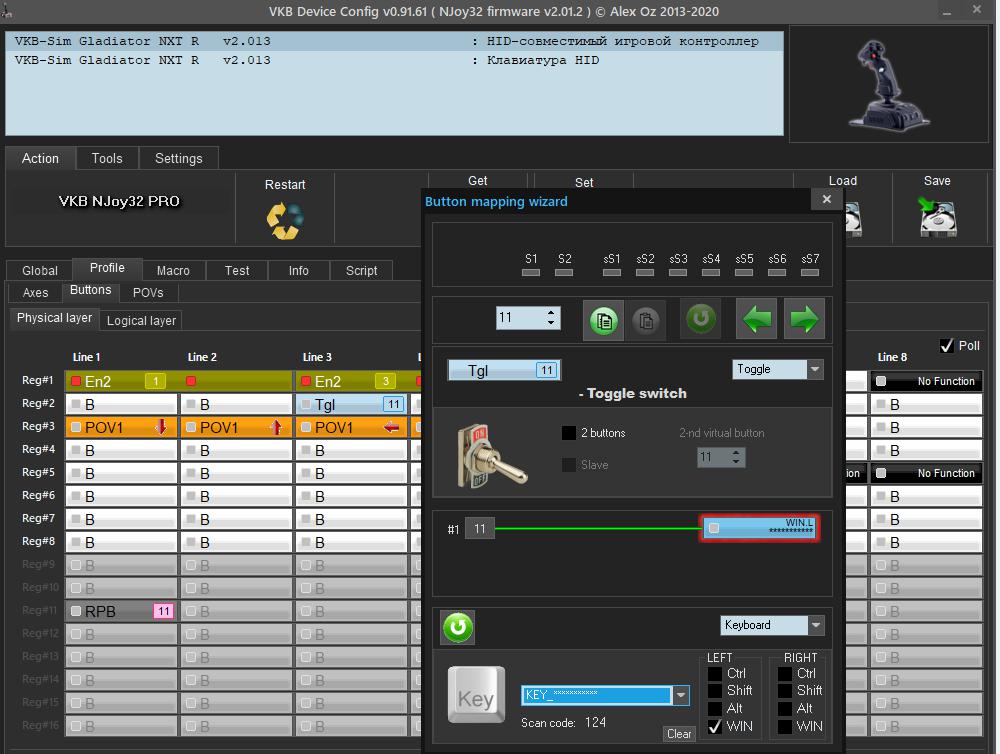
Task: Select the Клавиатура HID device row
Action: click(x=394, y=60)
